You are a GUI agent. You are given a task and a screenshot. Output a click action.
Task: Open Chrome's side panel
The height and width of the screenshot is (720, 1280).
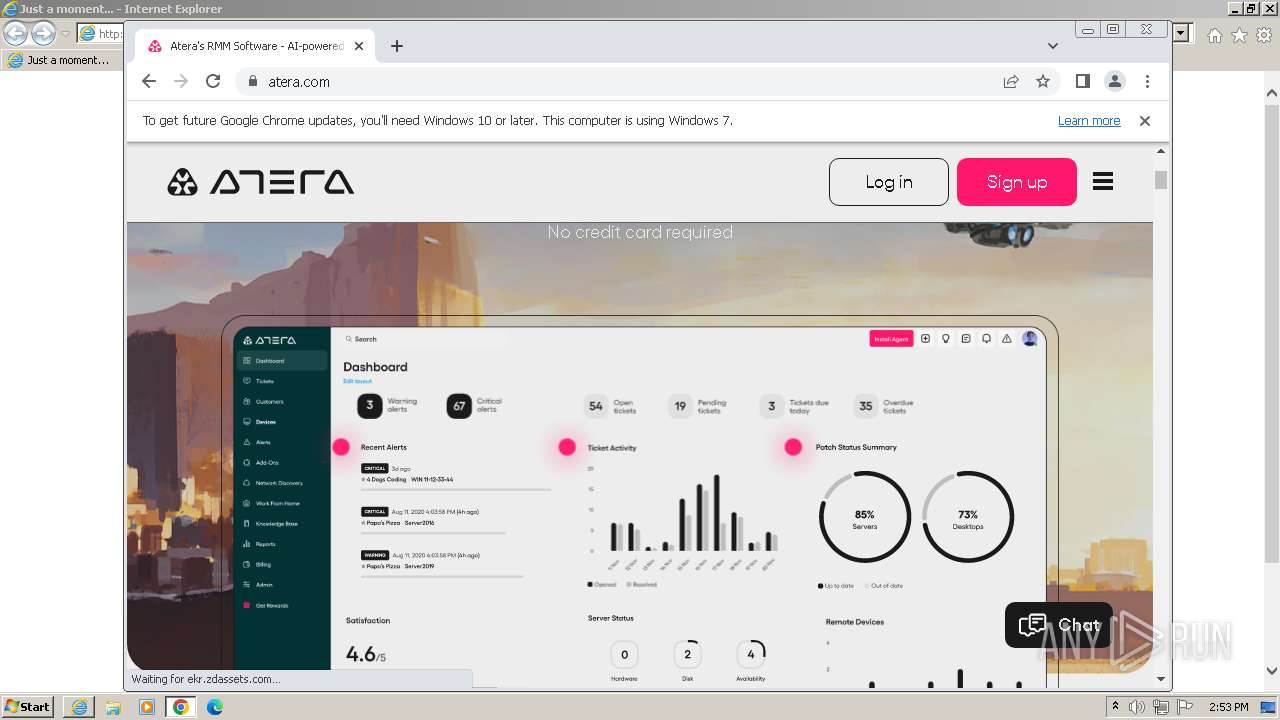pyautogui.click(x=1083, y=82)
